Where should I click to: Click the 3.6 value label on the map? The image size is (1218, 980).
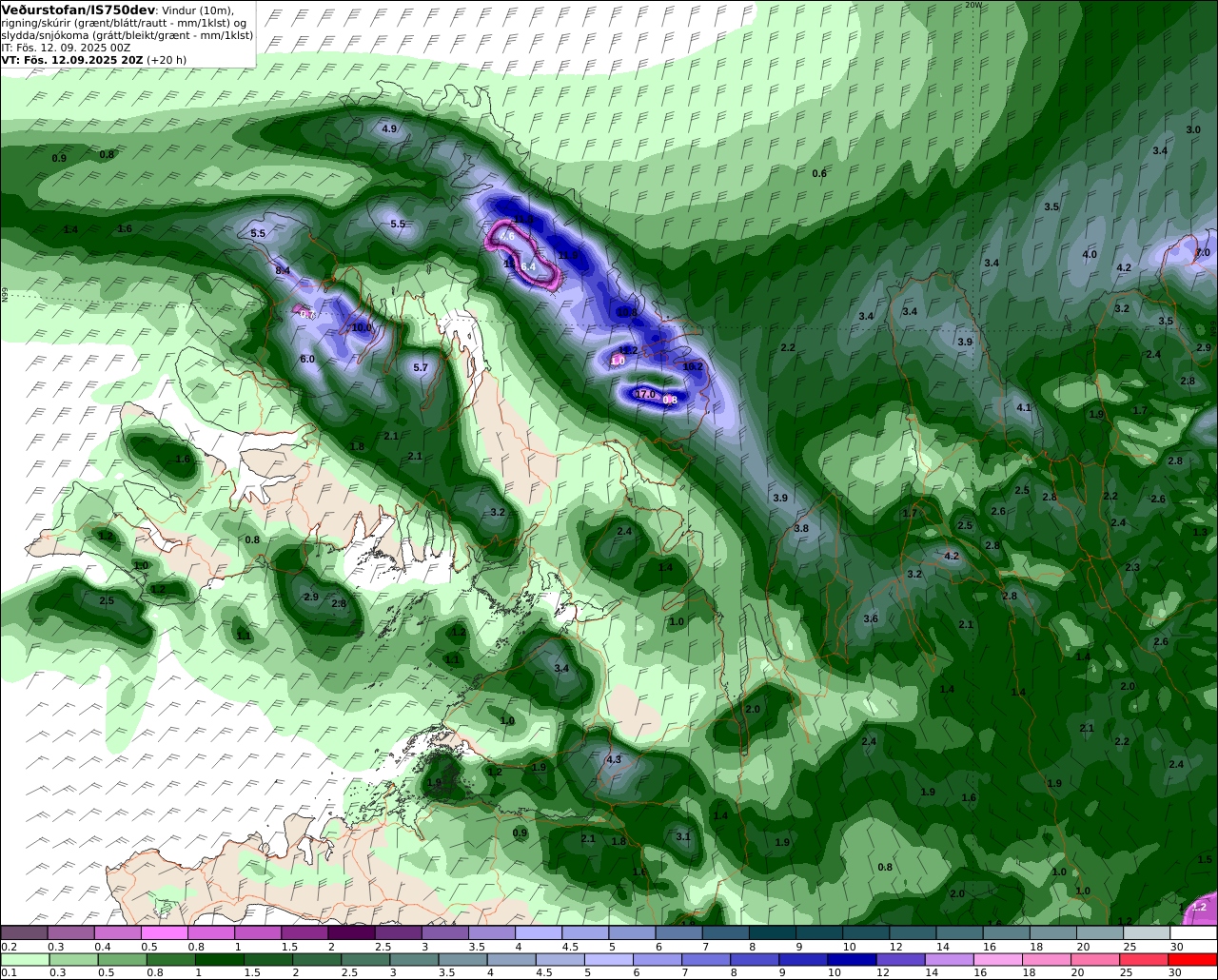(x=871, y=618)
